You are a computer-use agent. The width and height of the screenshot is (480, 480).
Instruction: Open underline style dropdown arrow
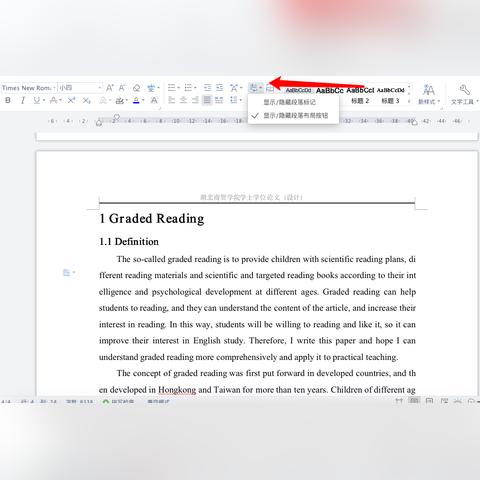click(44, 100)
